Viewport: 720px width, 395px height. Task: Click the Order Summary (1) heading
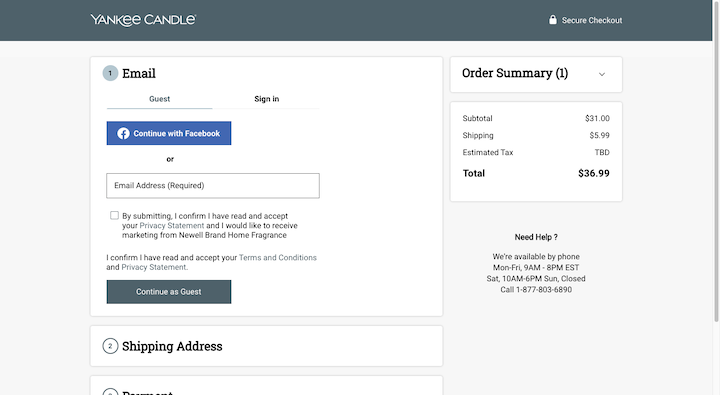pos(515,73)
